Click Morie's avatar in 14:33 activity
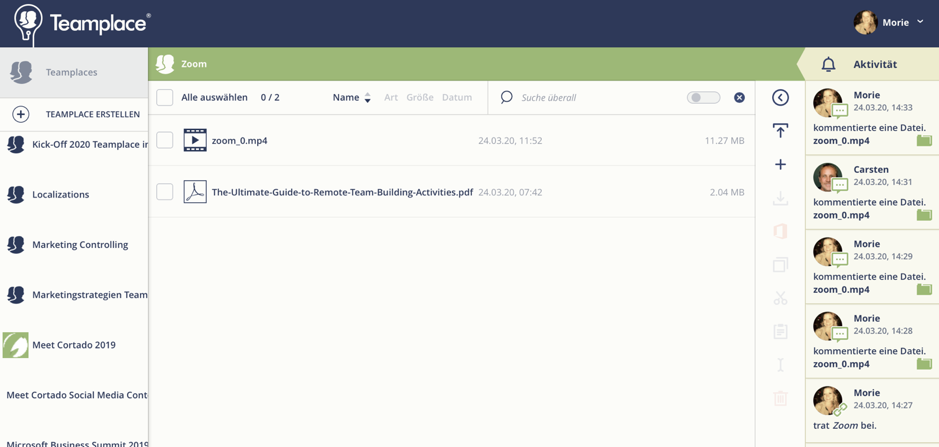Viewport: 939px width, 447px height. click(828, 103)
